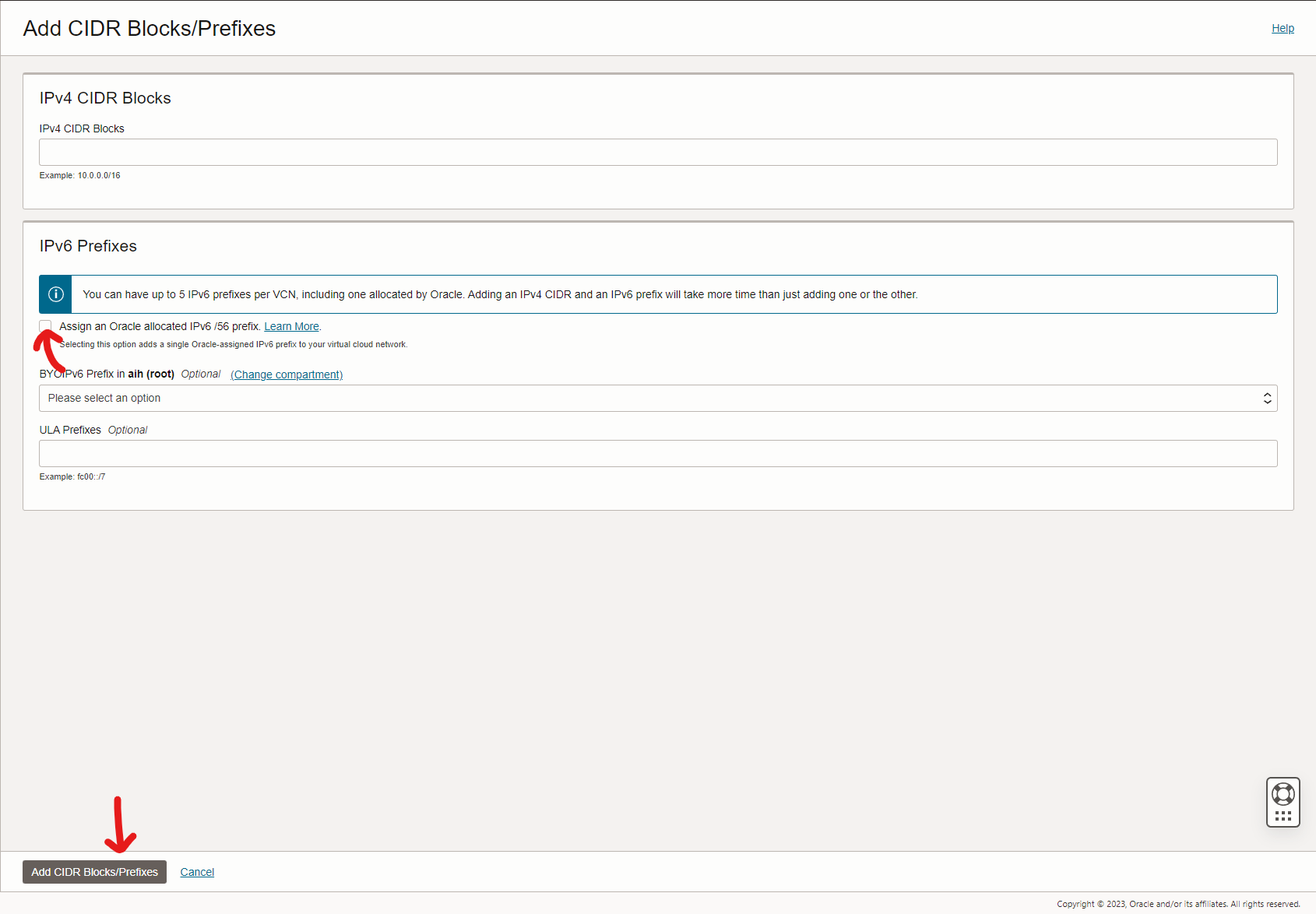Click the IPv6 prefixes limit banner message
The height and width of the screenshot is (914, 1316).
coord(500,294)
